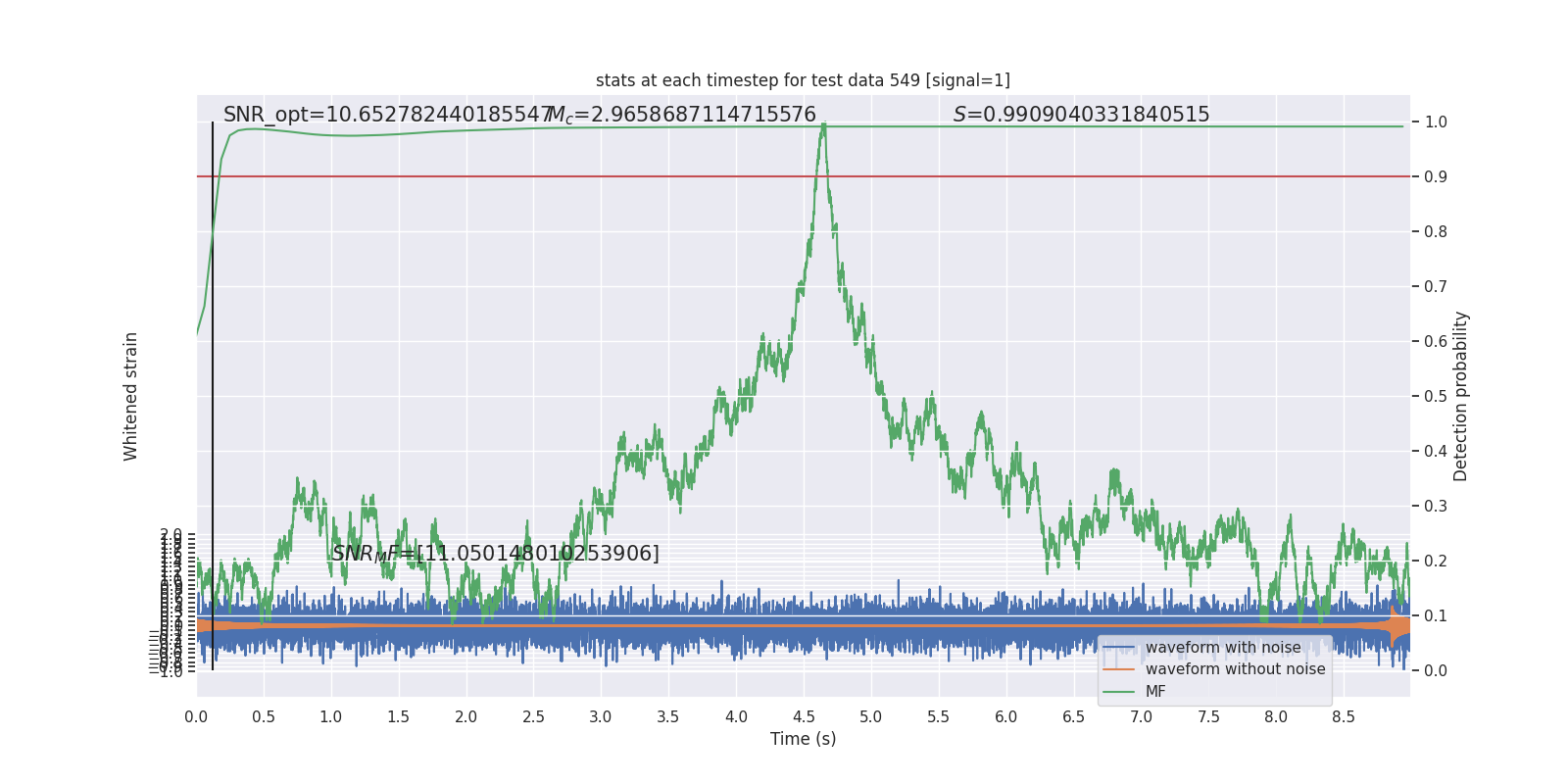Screen dimensions: 1568x784
Task: Select 0.1 on the detection probability axis
Action: coord(1436,616)
